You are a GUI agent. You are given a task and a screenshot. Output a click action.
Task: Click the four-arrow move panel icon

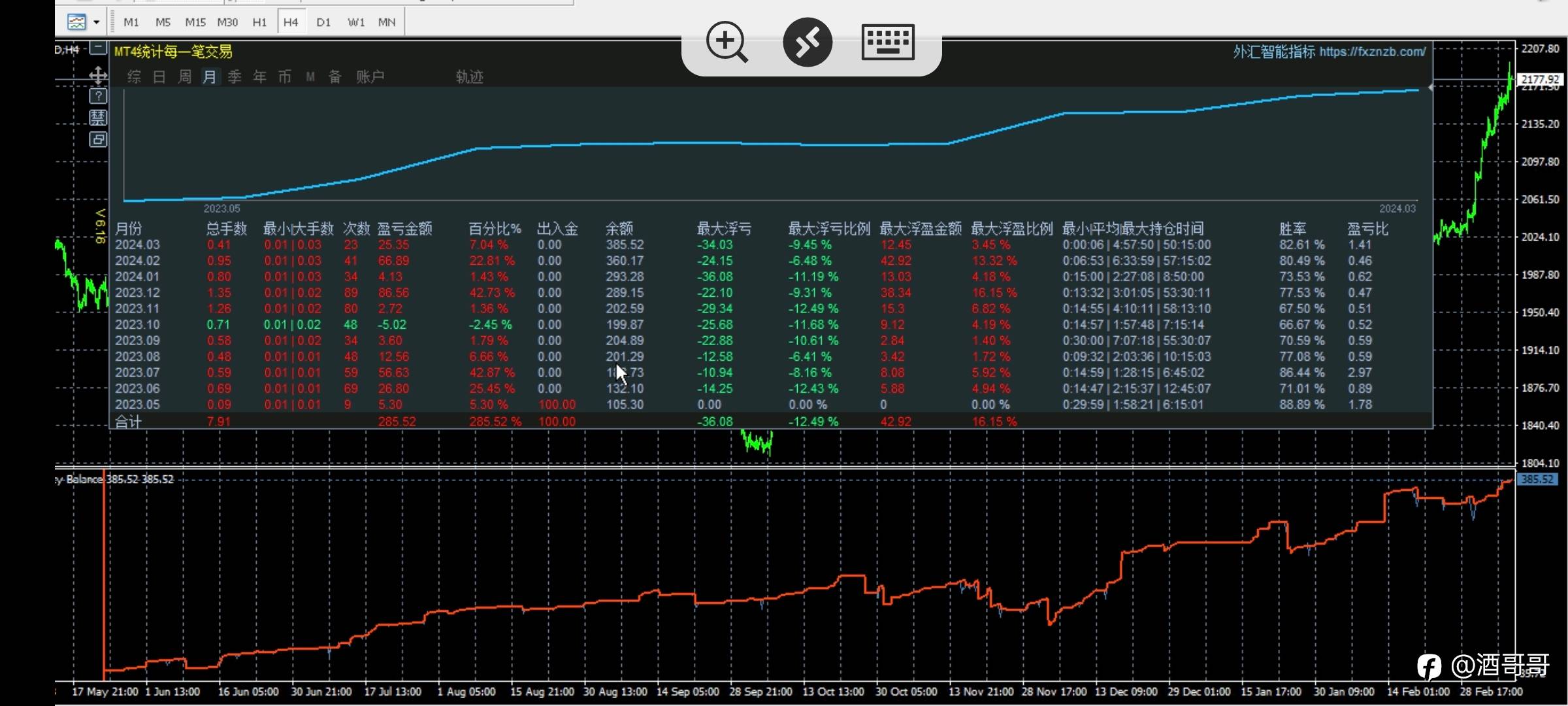pos(98,75)
